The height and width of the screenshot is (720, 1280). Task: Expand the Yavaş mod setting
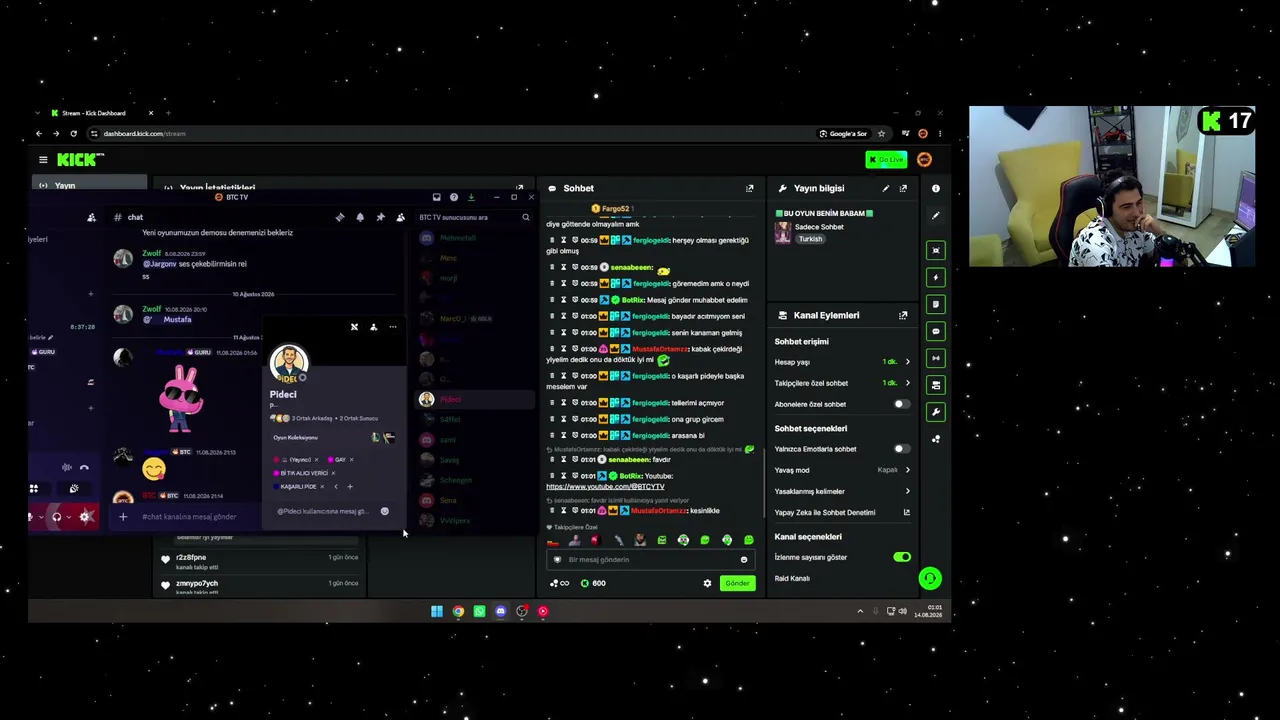pyautogui.click(x=842, y=470)
